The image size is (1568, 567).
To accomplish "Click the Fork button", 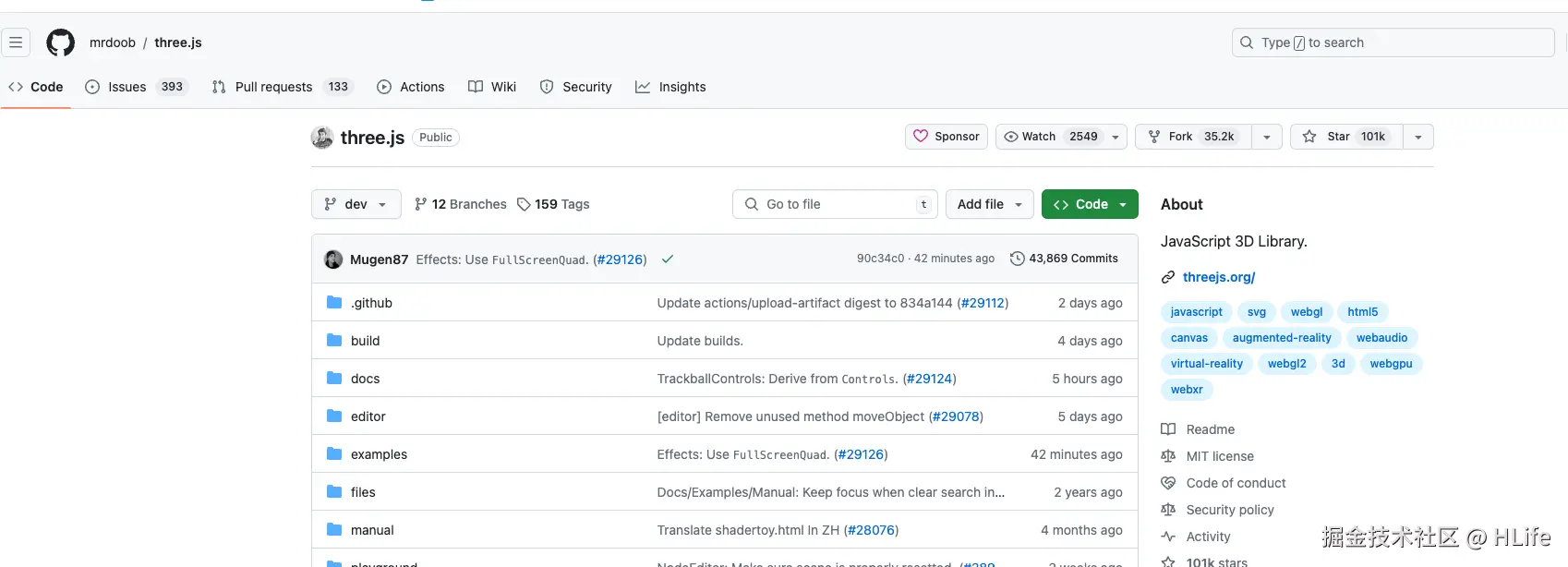I will coord(1193,137).
